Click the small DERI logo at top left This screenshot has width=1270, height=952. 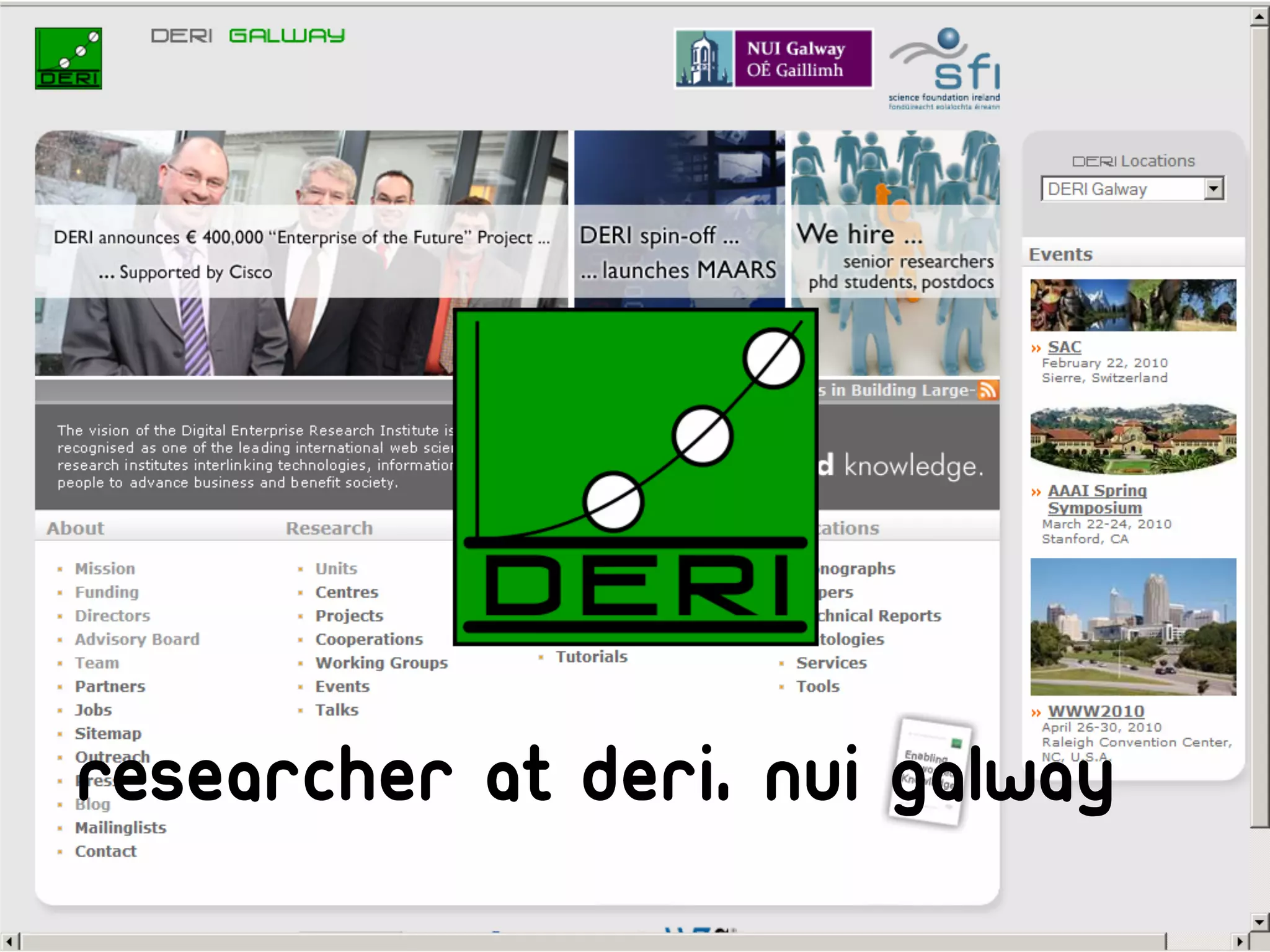(x=68, y=58)
